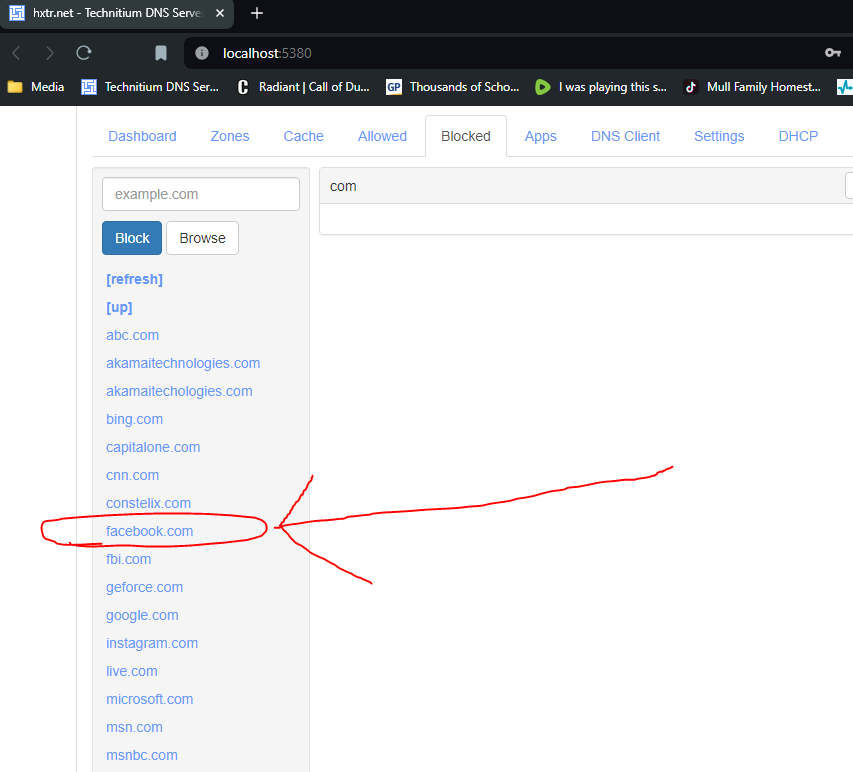Screen dimensions: 853x772
Task: Click the blue Block button
Action: pos(132,238)
